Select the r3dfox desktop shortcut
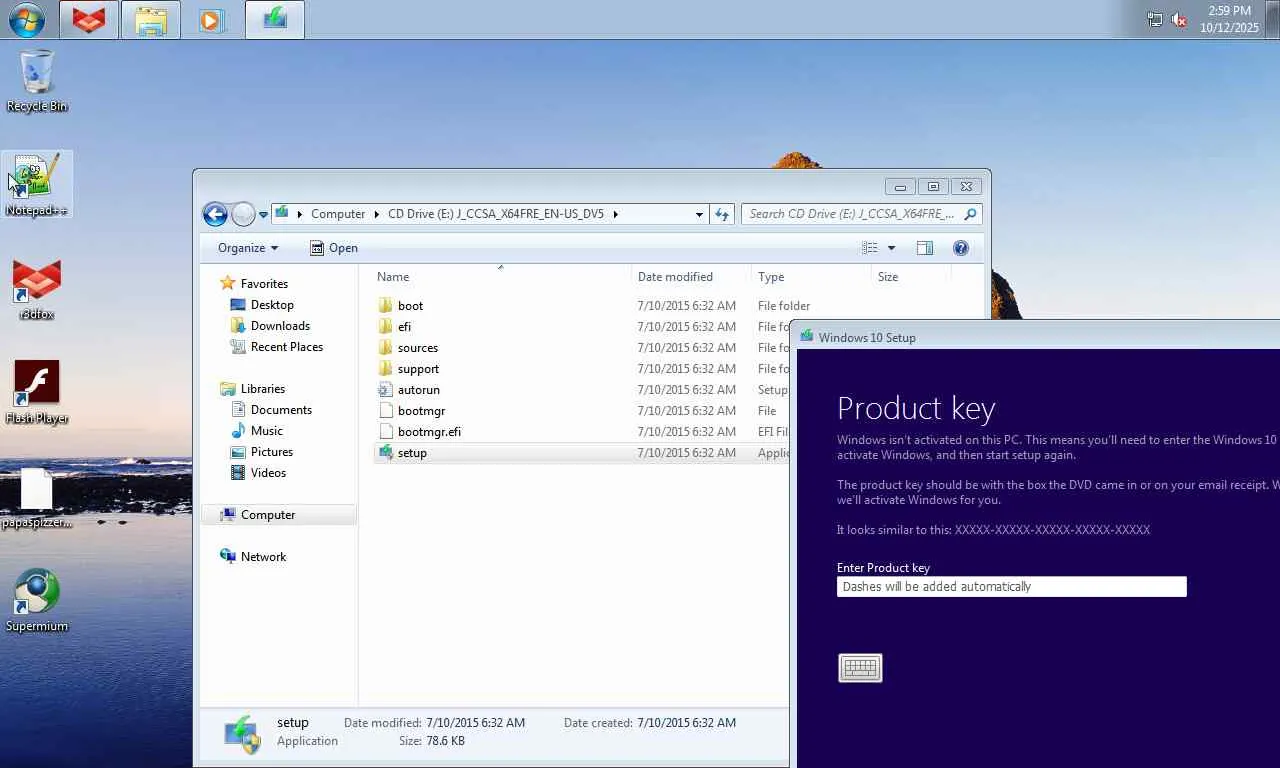The image size is (1280, 768). (x=37, y=290)
